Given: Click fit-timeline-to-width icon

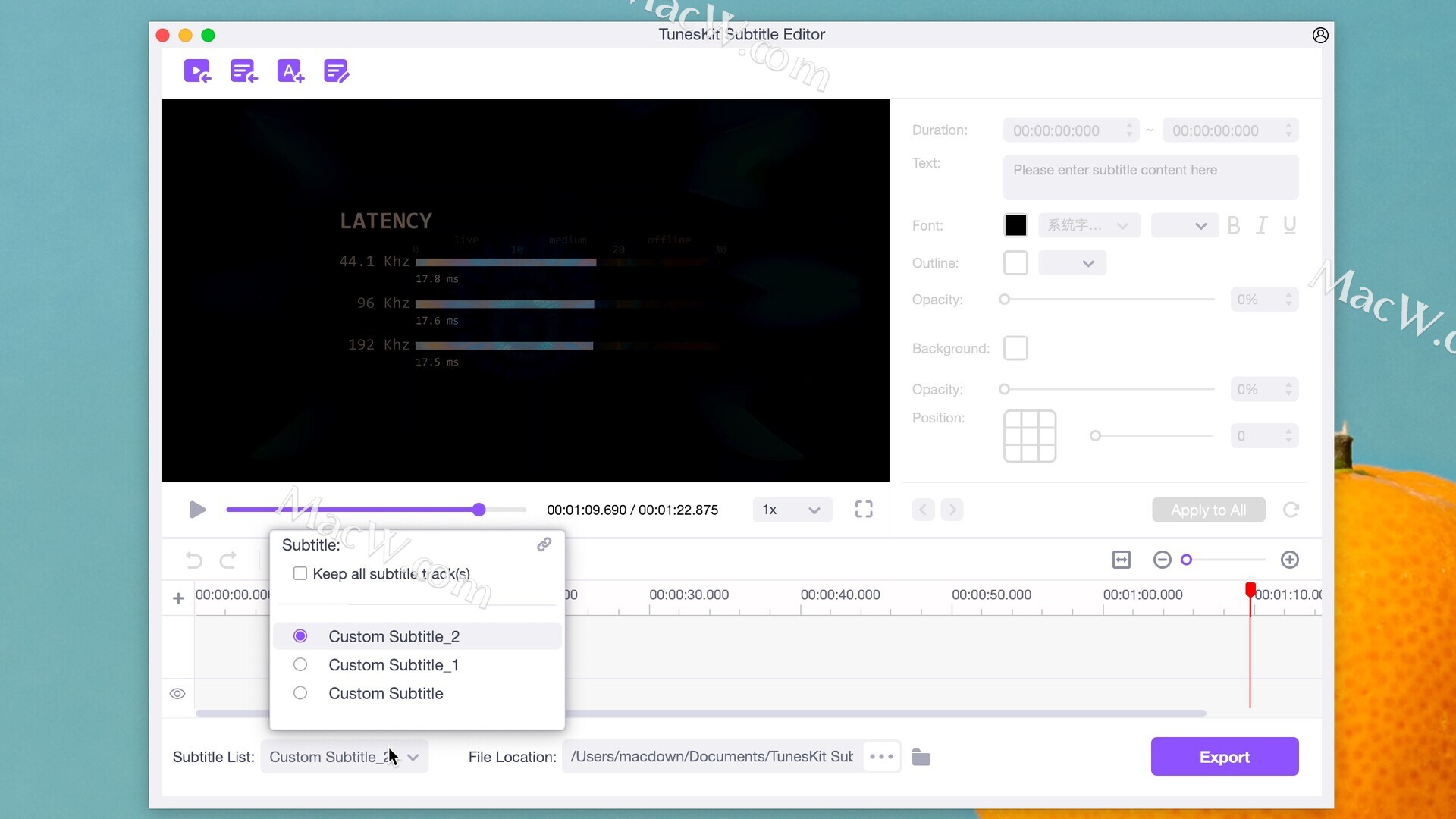Looking at the screenshot, I should [x=1122, y=560].
